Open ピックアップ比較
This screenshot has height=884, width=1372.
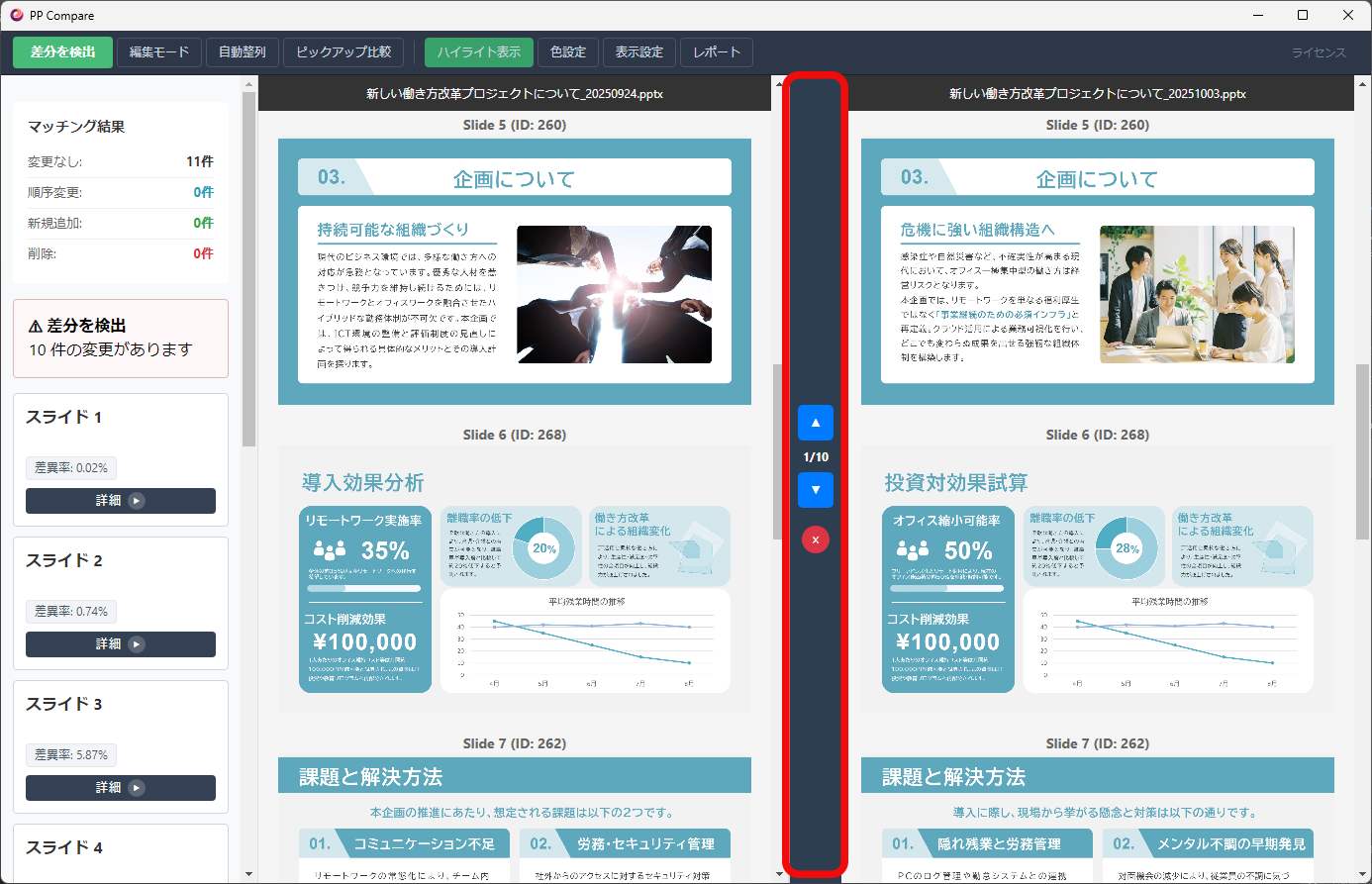click(x=343, y=52)
